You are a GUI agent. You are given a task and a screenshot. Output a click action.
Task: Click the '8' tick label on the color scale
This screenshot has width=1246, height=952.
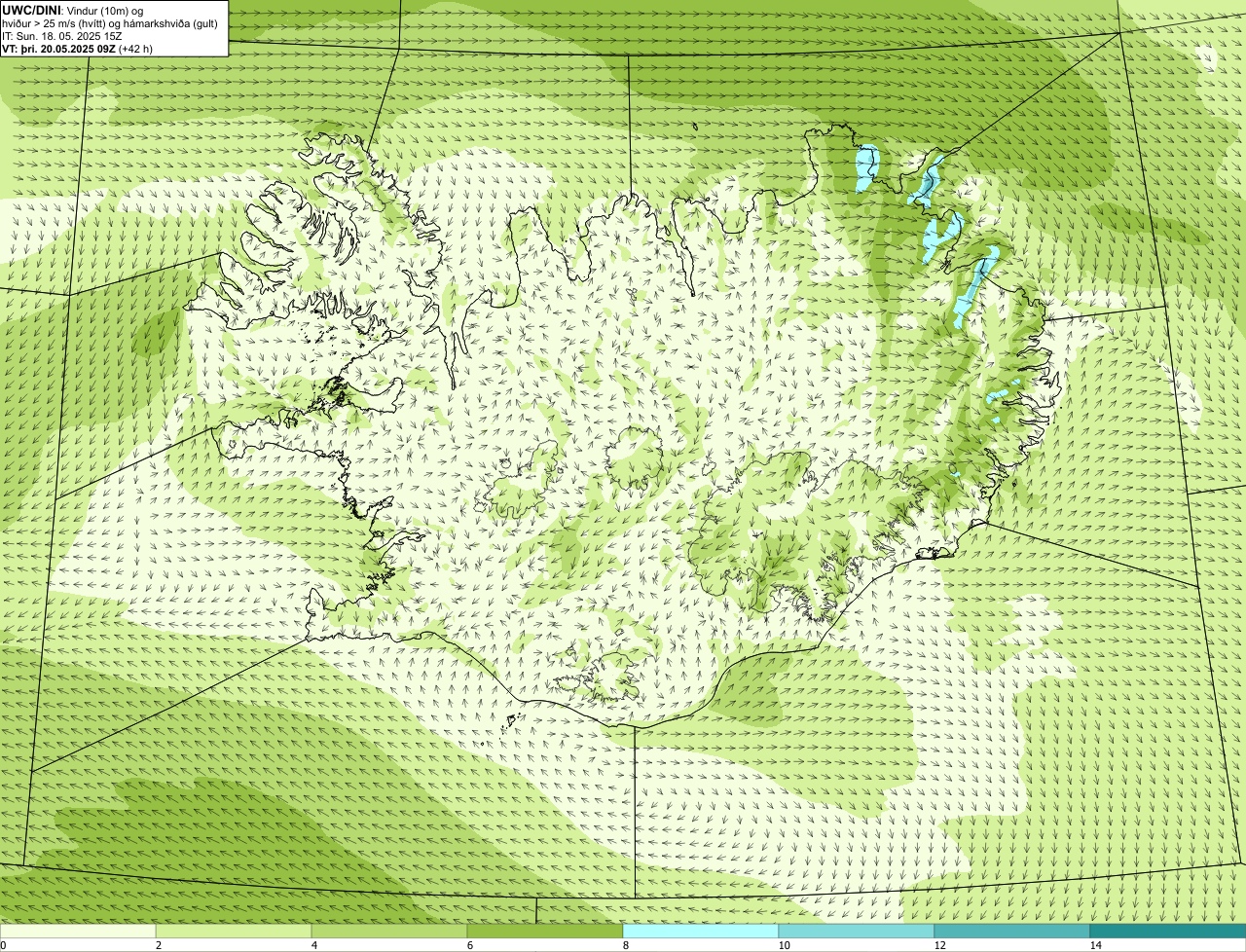point(626,945)
